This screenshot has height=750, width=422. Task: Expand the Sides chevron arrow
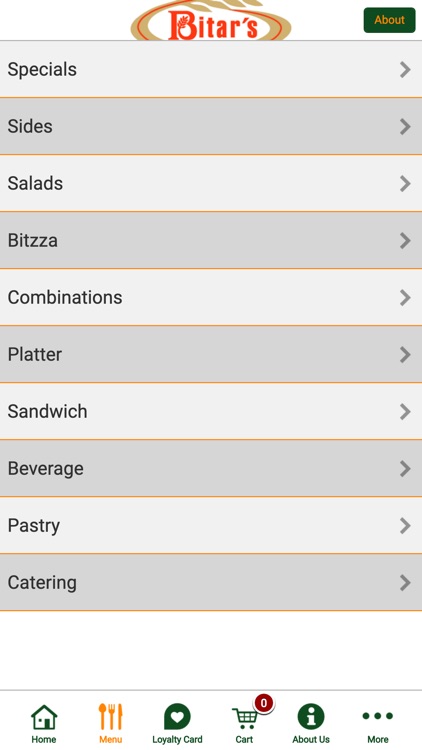(x=405, y=127)
